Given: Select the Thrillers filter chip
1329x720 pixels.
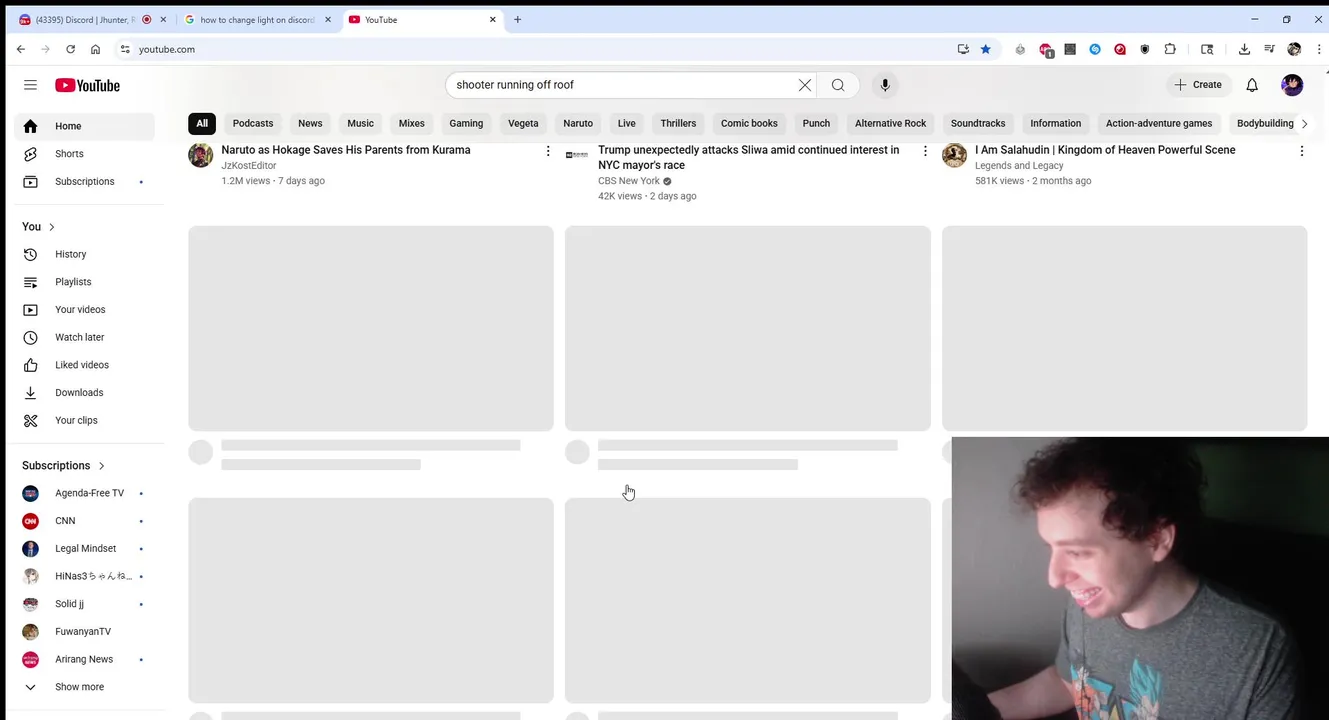Looking at the screenshot, I should pos(678,123).
